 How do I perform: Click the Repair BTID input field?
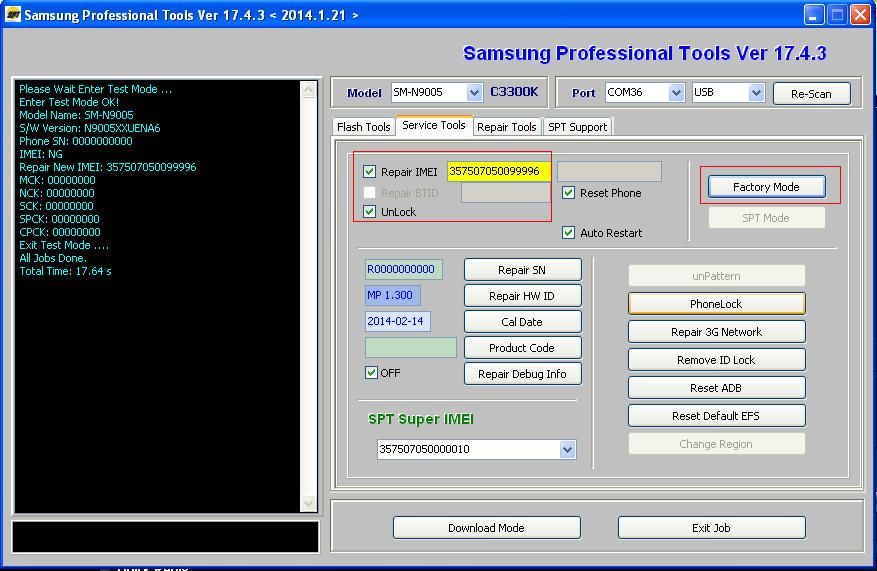click(x=506, y=193)
